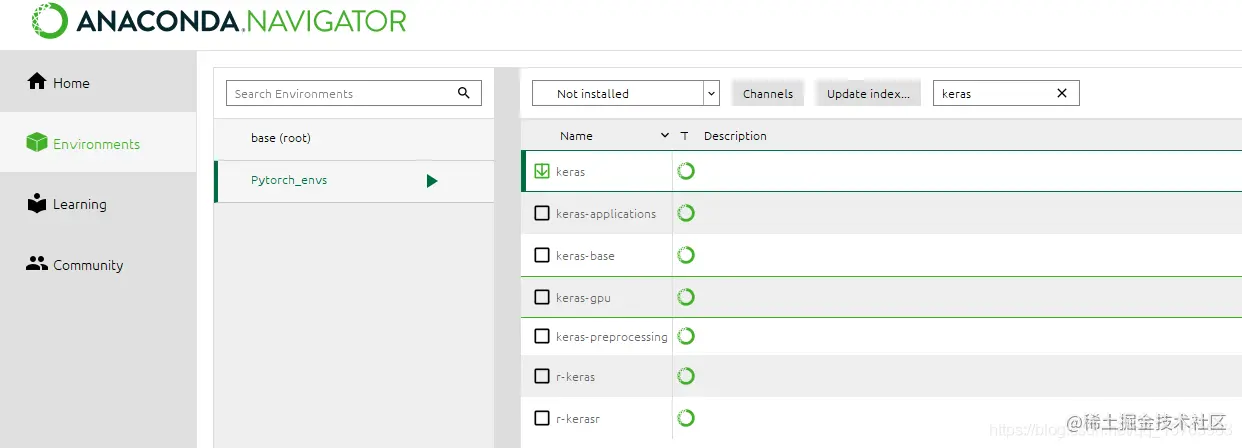The width and height of the screenshot is (1242, 448).
Task: Open the Home tab
Action: 98,82
